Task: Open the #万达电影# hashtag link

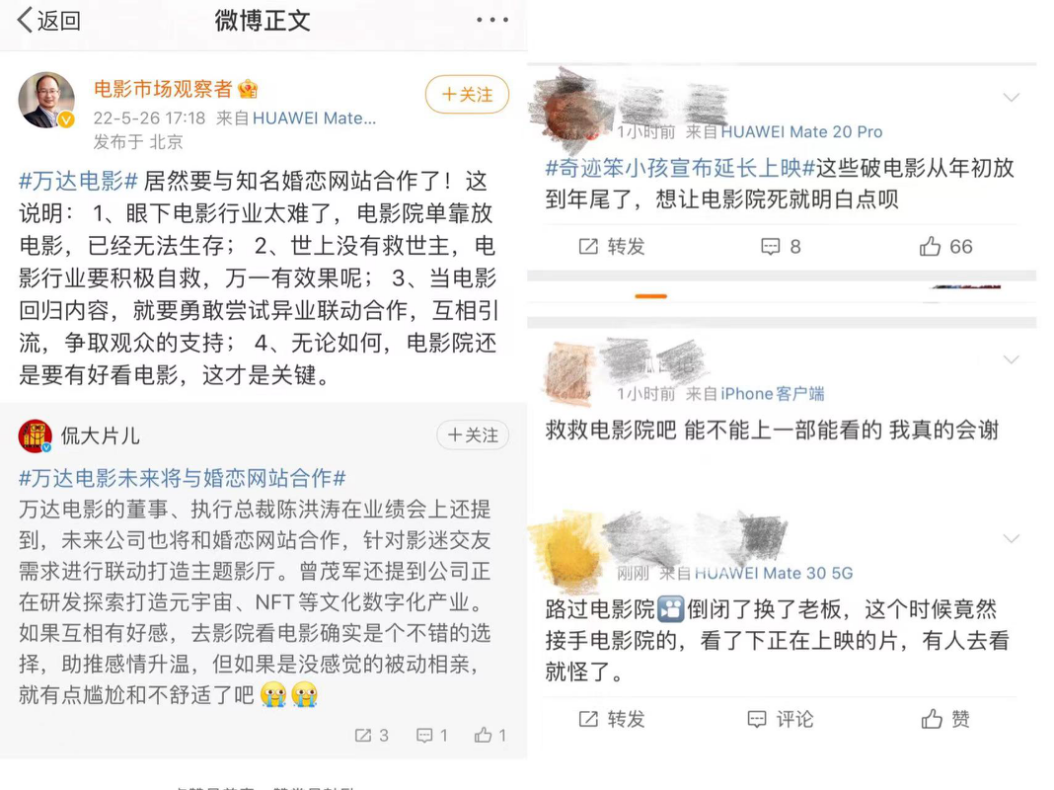Action: [78, 181]
